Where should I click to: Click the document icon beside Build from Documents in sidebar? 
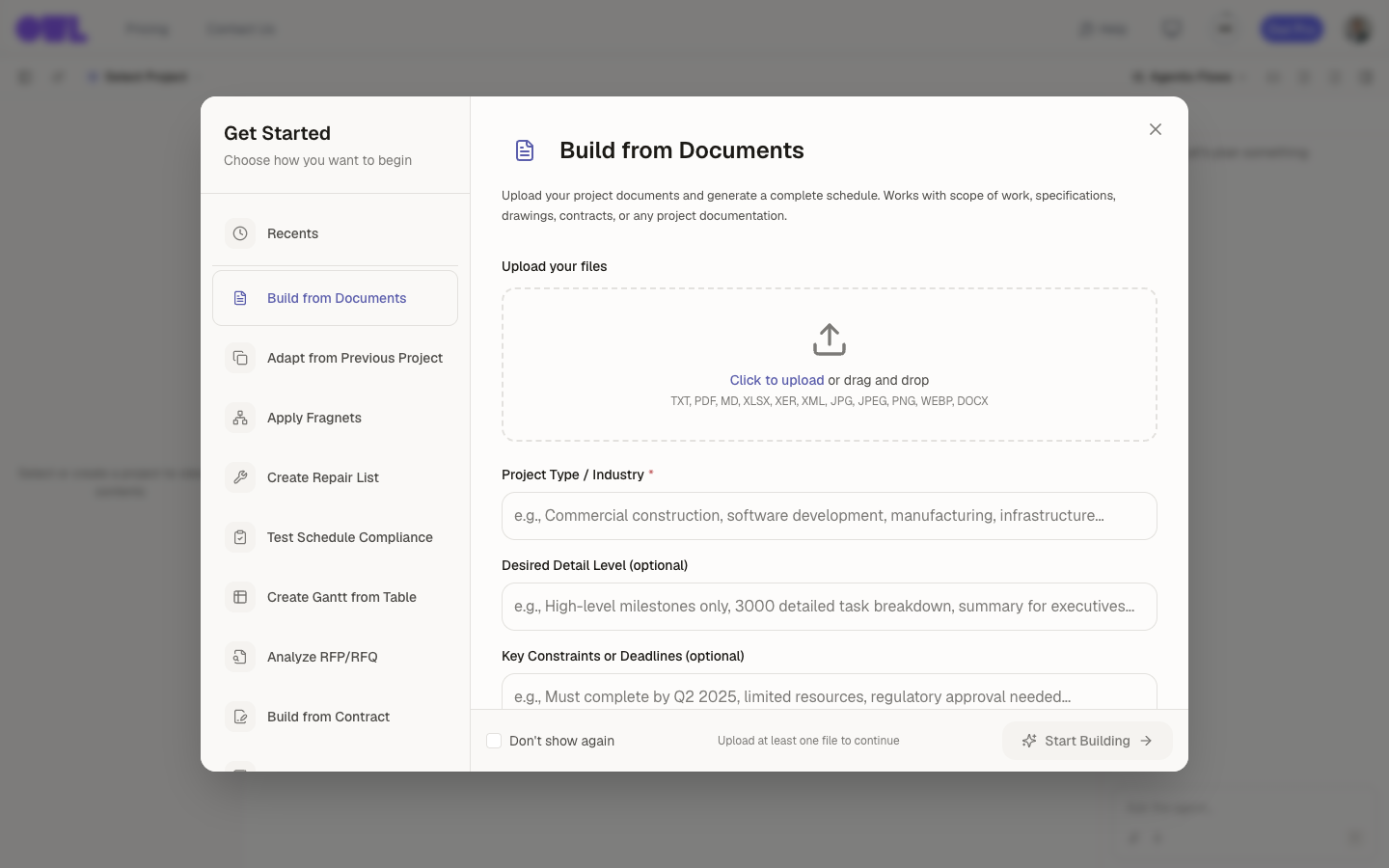(x=240, y=298)
